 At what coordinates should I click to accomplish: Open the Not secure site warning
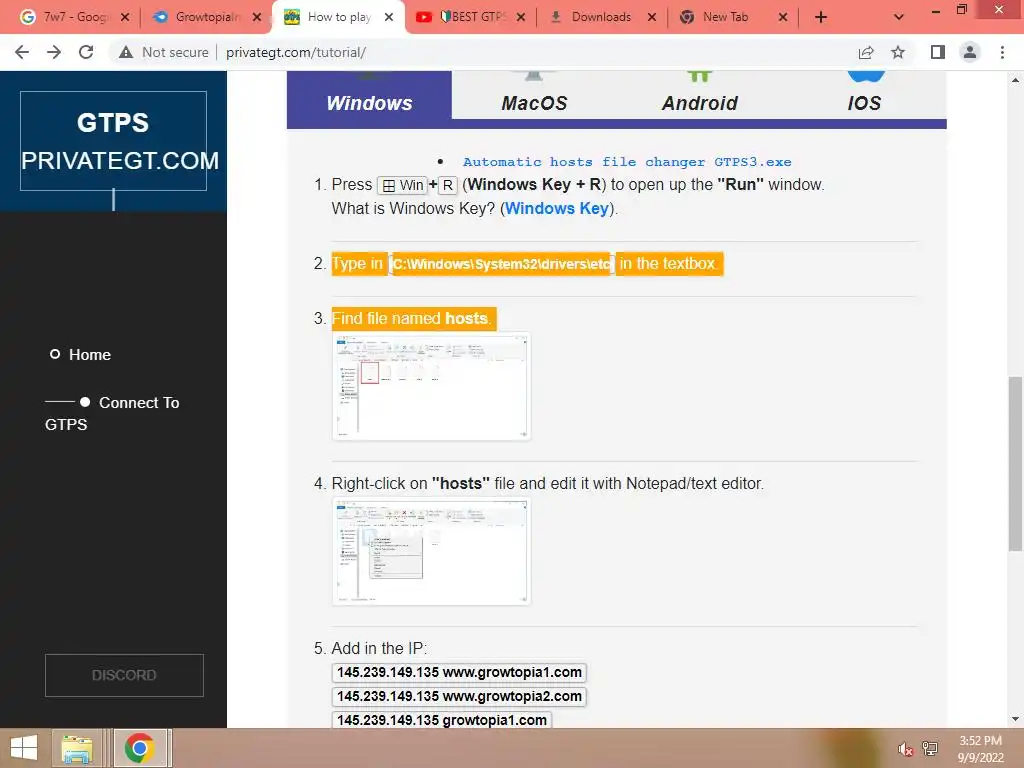pos(164,52)
